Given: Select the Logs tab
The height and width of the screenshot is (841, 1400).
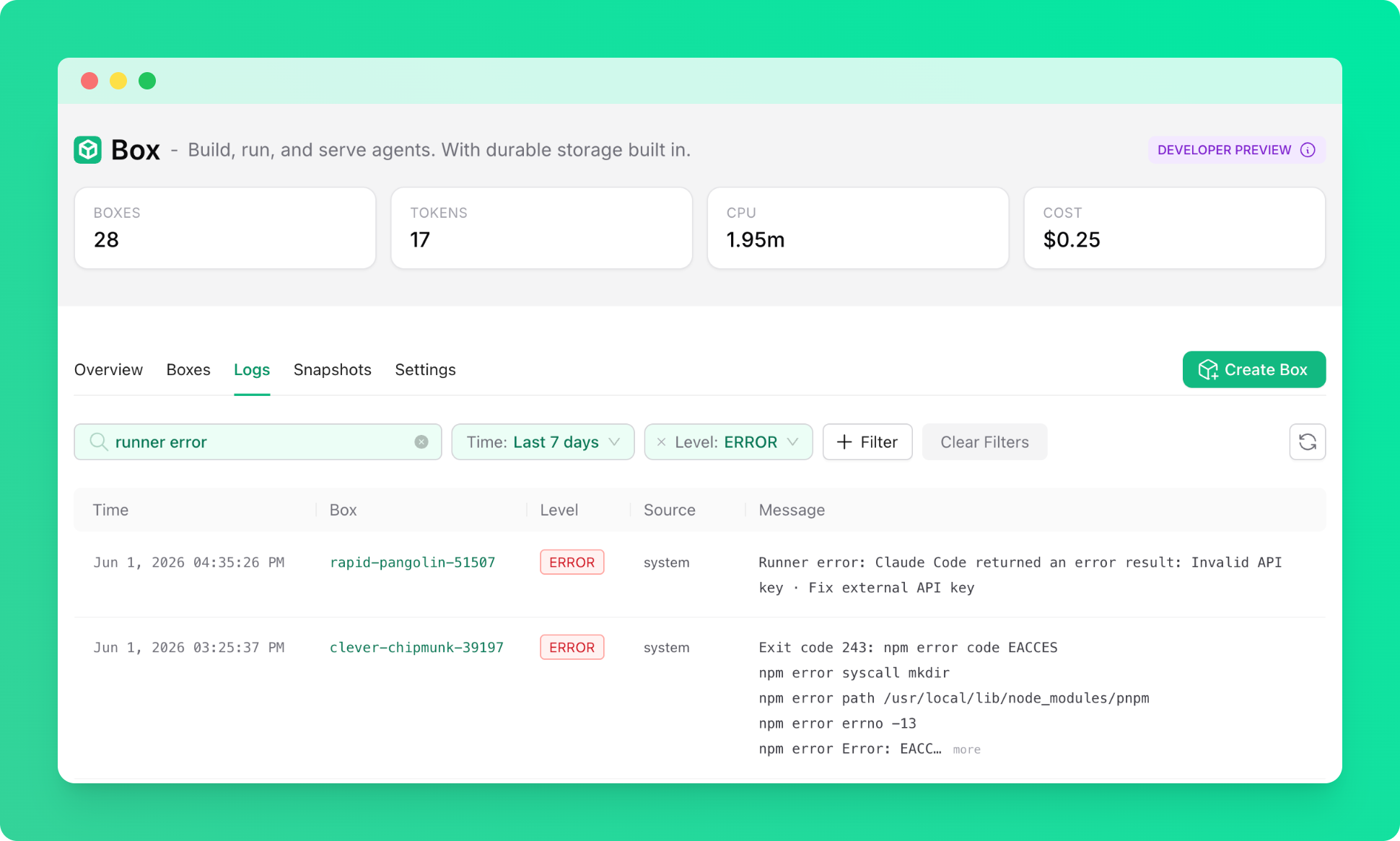Looking at the screenshot, I should pos(252,370).
